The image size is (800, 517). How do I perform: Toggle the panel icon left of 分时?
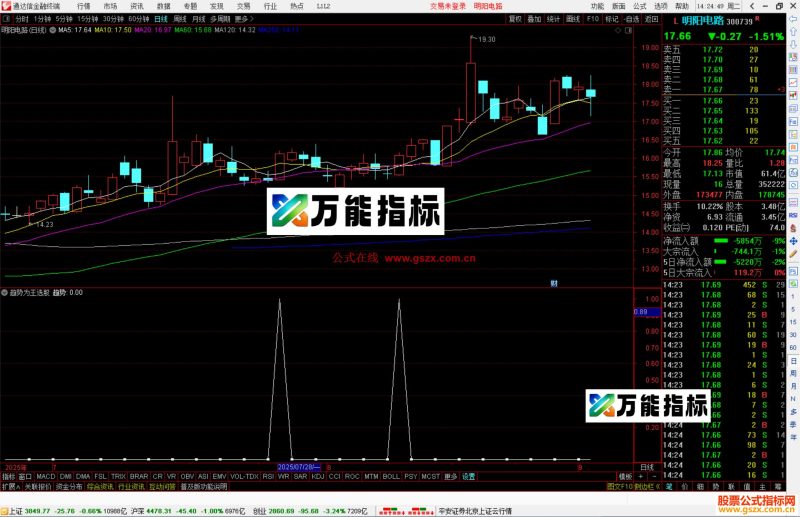coord(7,19)
